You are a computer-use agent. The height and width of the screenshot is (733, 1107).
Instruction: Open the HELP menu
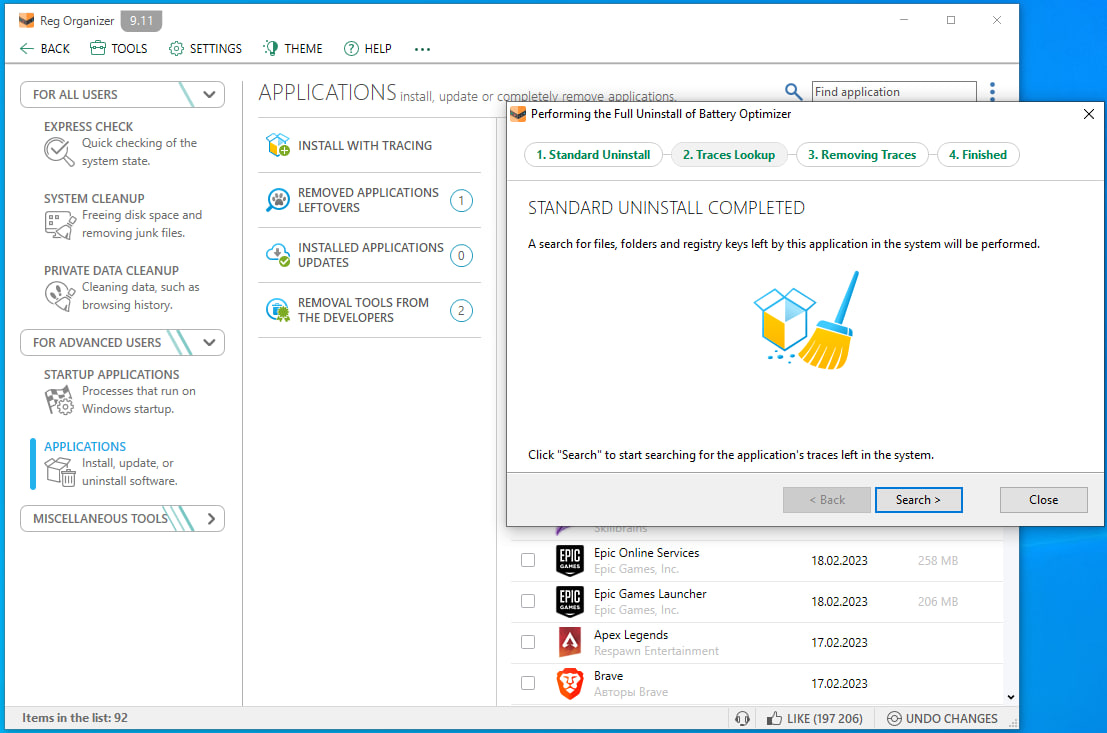[x=367, y=49]
